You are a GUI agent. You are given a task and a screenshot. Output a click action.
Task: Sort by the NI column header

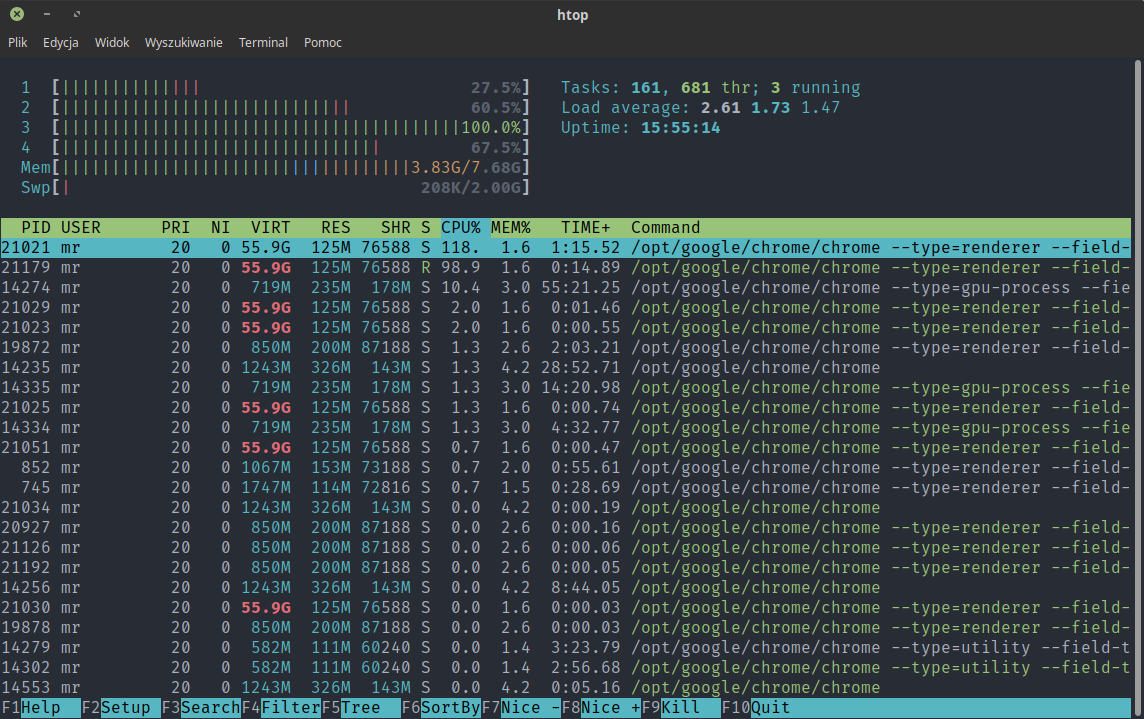pyautogui.click(x=220, y=228)
